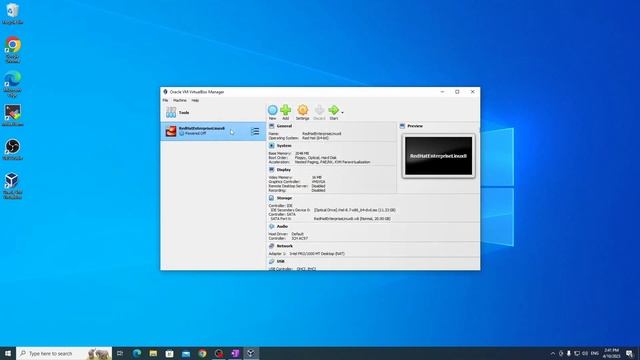Click the taskbar search box
640x360 pixels.
[x=64, y=353]
